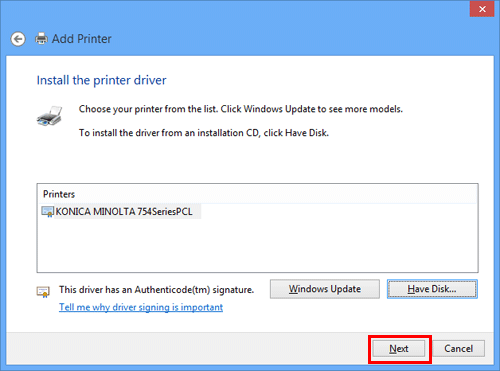Cancel the Add Printer wizard
The height and width of the screenshot is (371, 500).
[x=458, y=349]
